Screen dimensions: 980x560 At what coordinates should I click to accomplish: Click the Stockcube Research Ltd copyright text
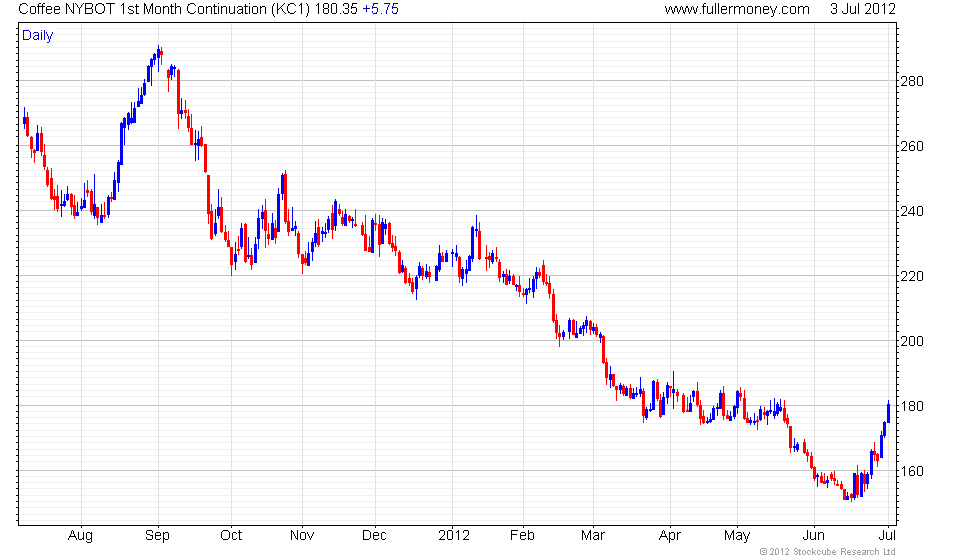[x=828, y=552]
